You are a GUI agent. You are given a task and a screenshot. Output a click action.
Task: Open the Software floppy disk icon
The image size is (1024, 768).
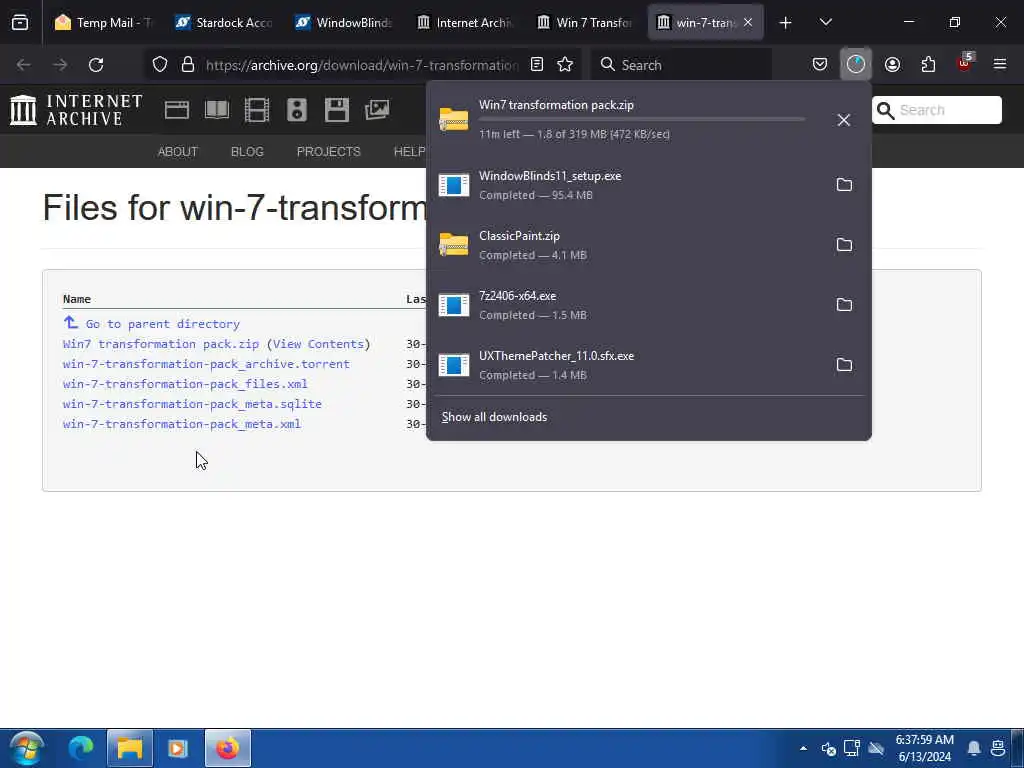(x=336, y=110)
